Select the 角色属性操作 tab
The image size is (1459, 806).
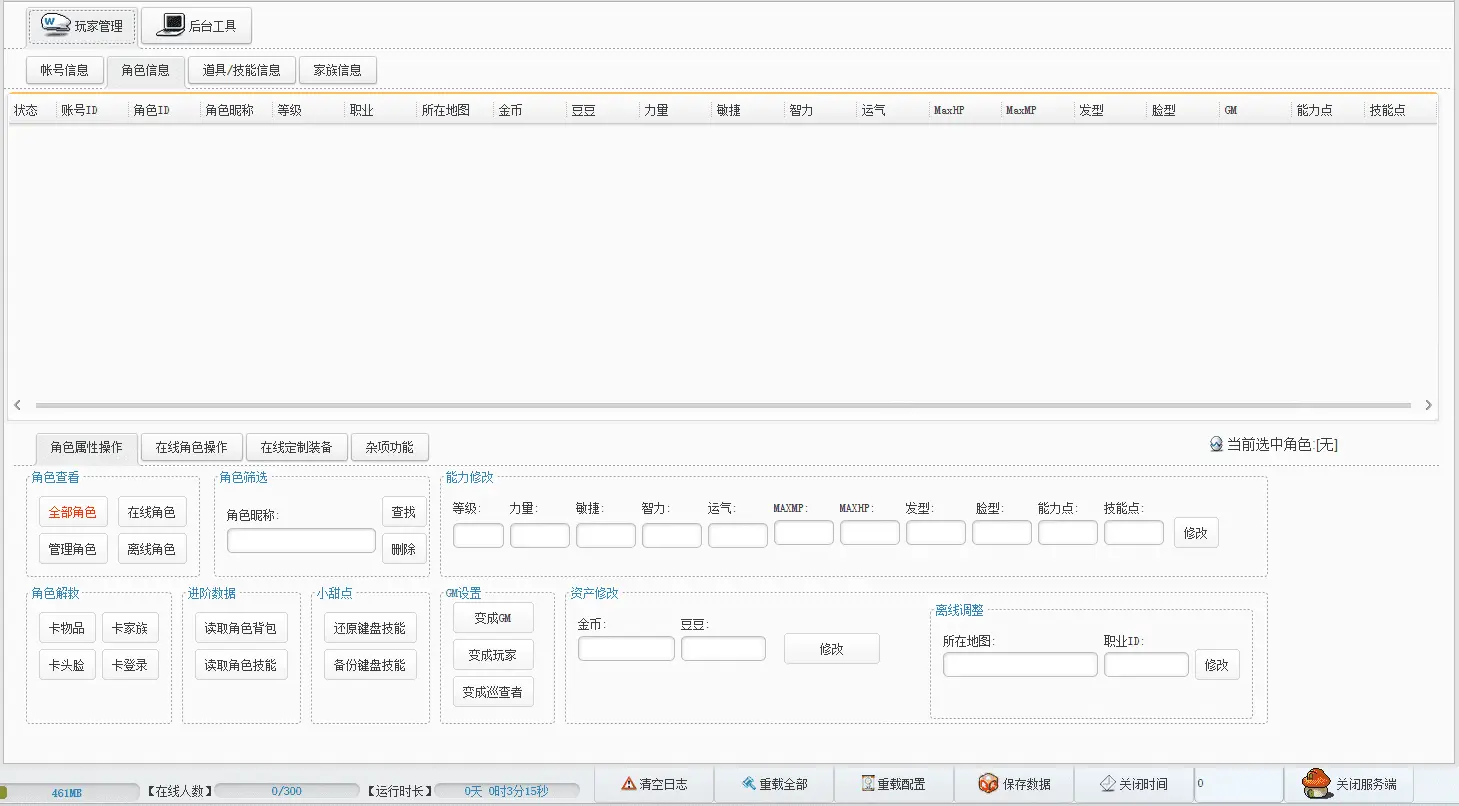(x=87, y=447)
